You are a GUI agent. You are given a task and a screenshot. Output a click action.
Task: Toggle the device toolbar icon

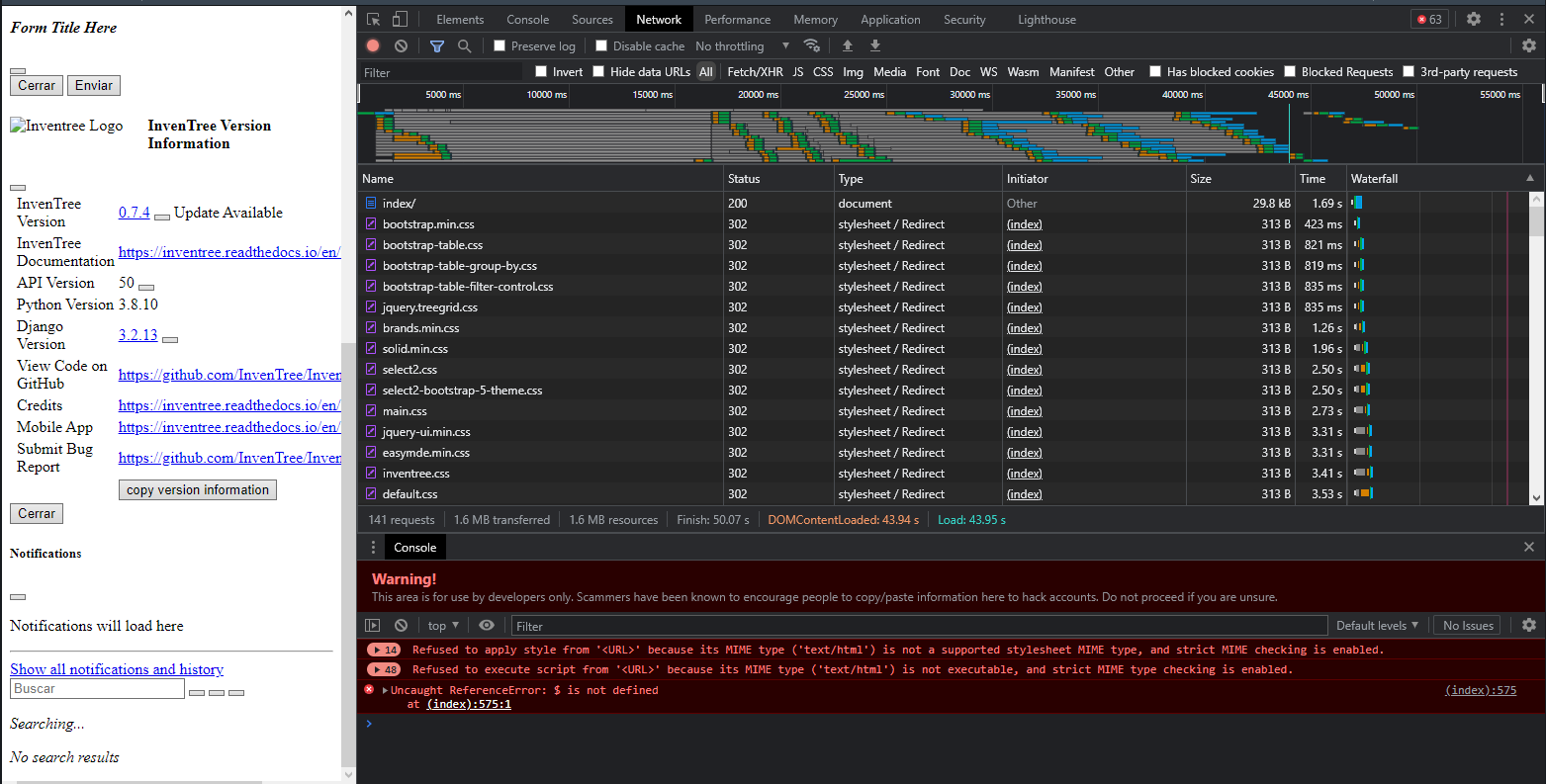pyautogui.click(x=399, y=19)
